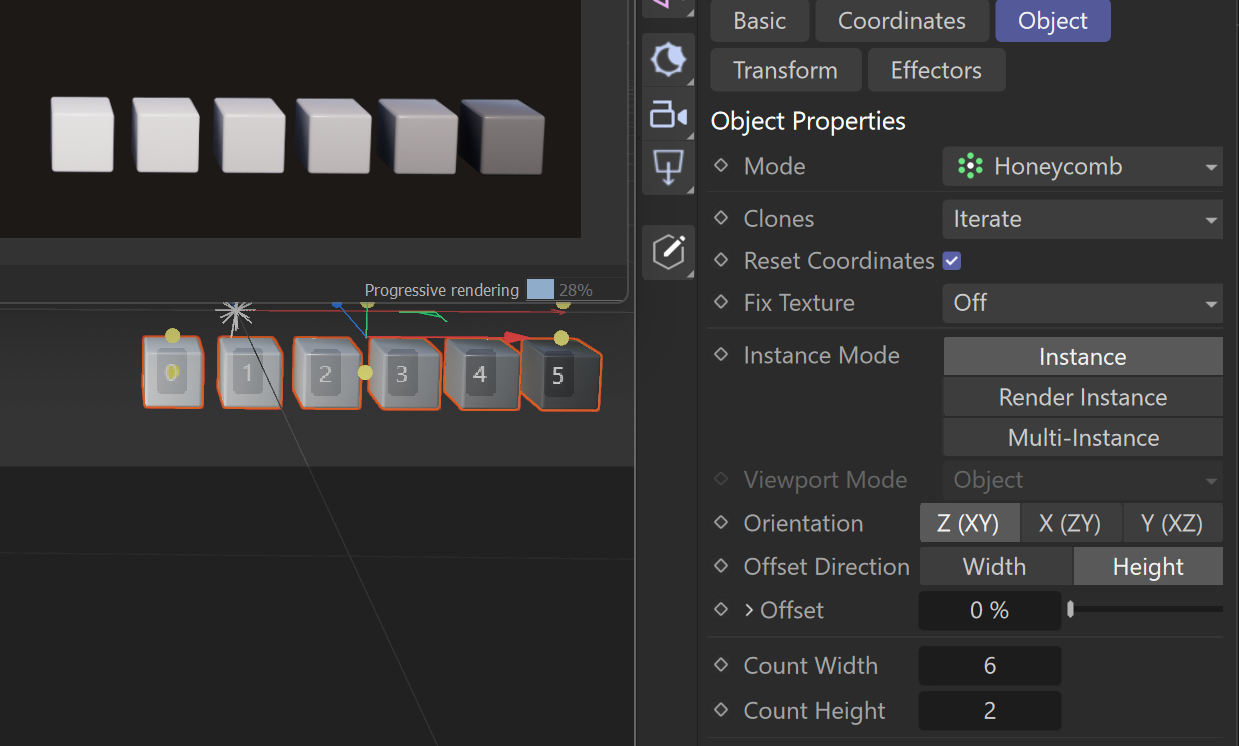Image resolution: width=1239 pixels, height=746 pixels.
Task: Click keyframe diamond next to Count Width
Action: click(721, 665)
